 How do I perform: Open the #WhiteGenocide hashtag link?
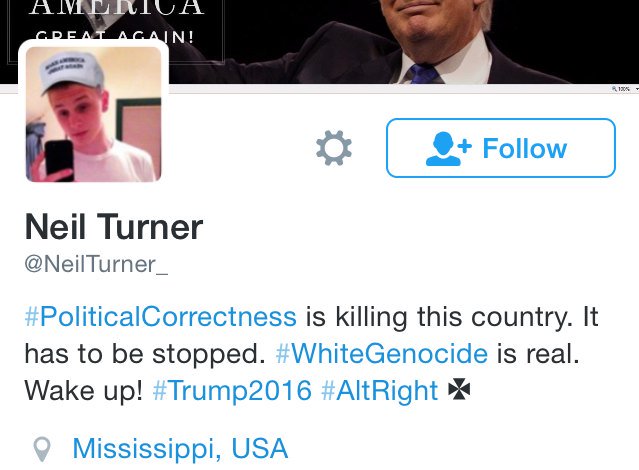click(x=382, y=353)
